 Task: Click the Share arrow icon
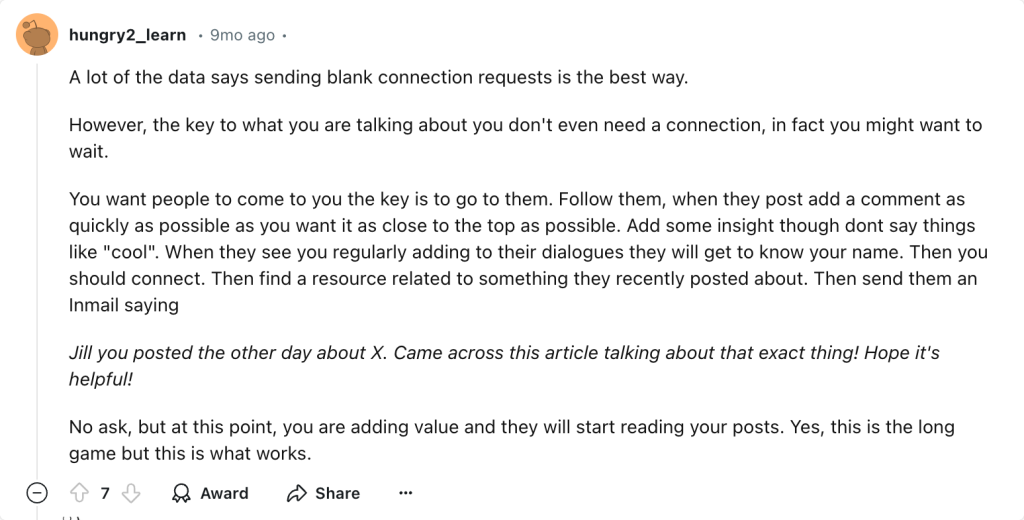pos(296,493)
